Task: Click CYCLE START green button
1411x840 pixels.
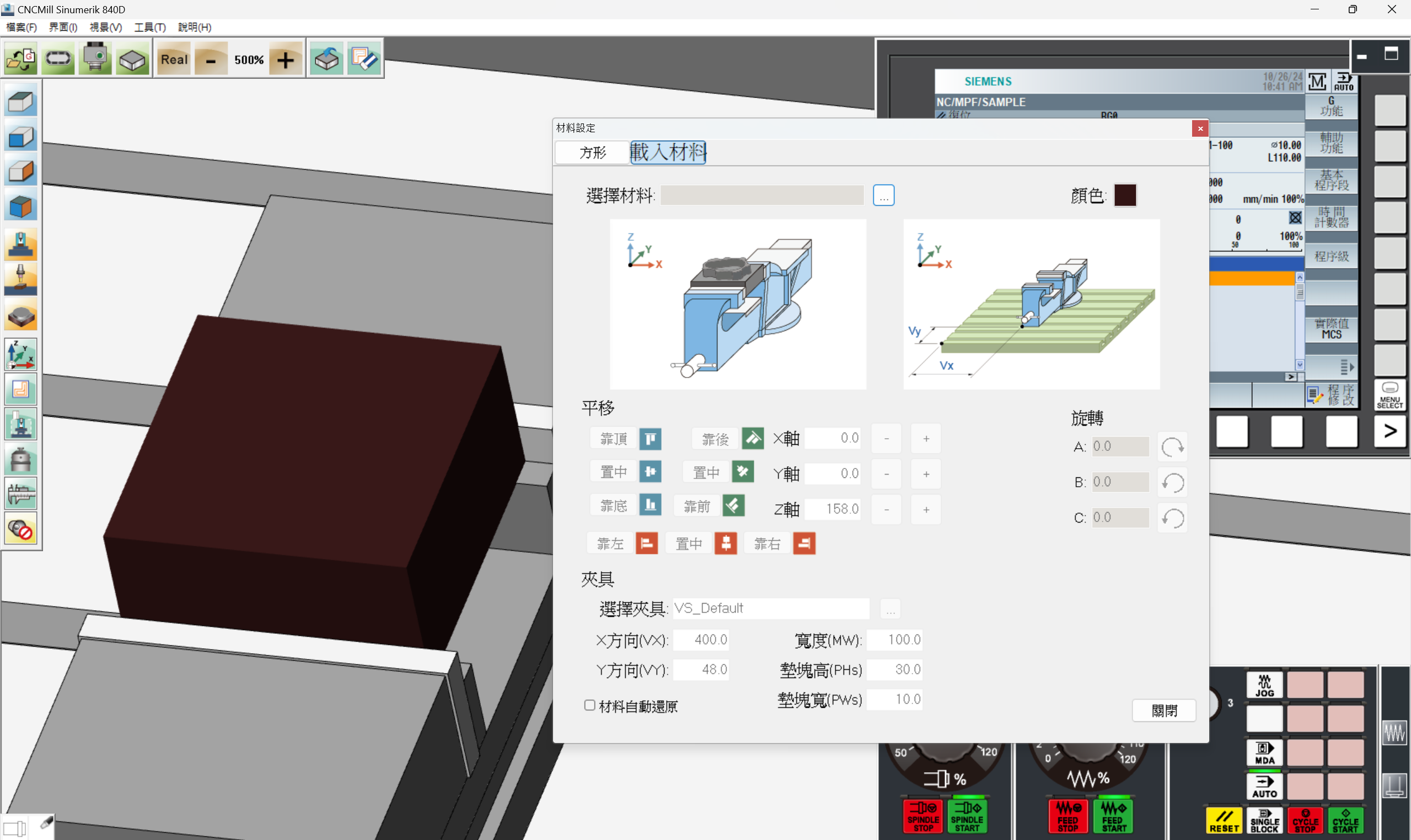Action: (x=1345, y=821)
